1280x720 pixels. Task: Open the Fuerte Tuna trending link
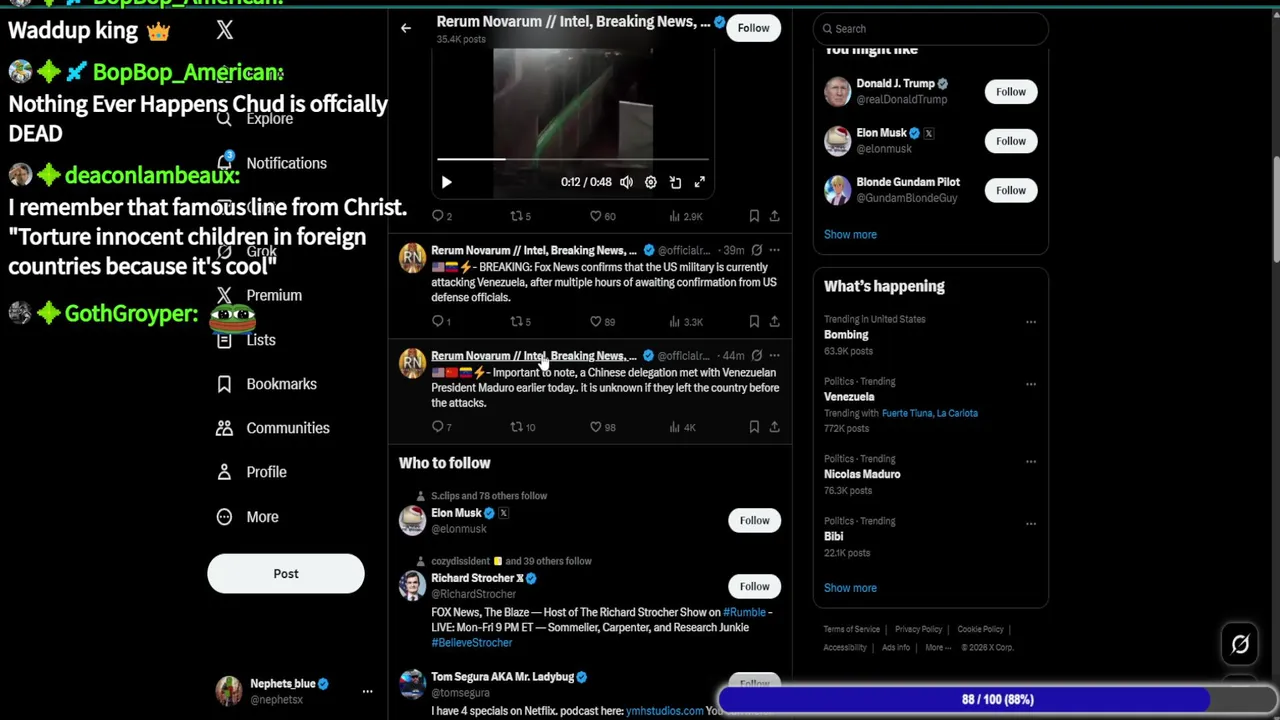pyautogui.click(x=907, y=413)
